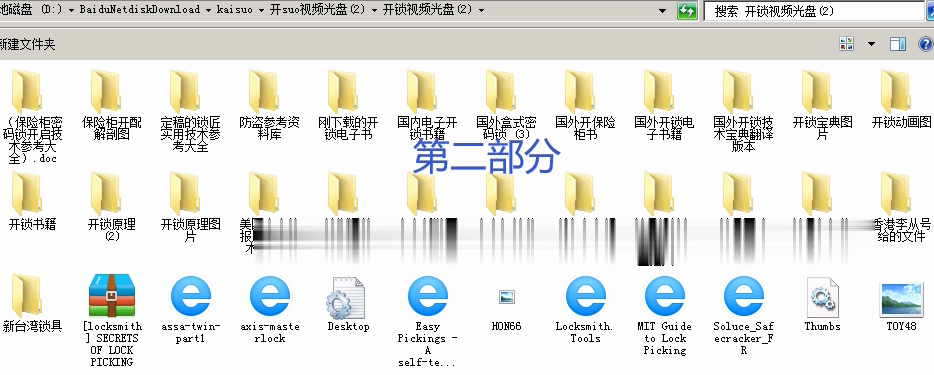Select the TOY48 picture thumbnail
Viewport: 934px width, 375px height.
click(901, 299)
